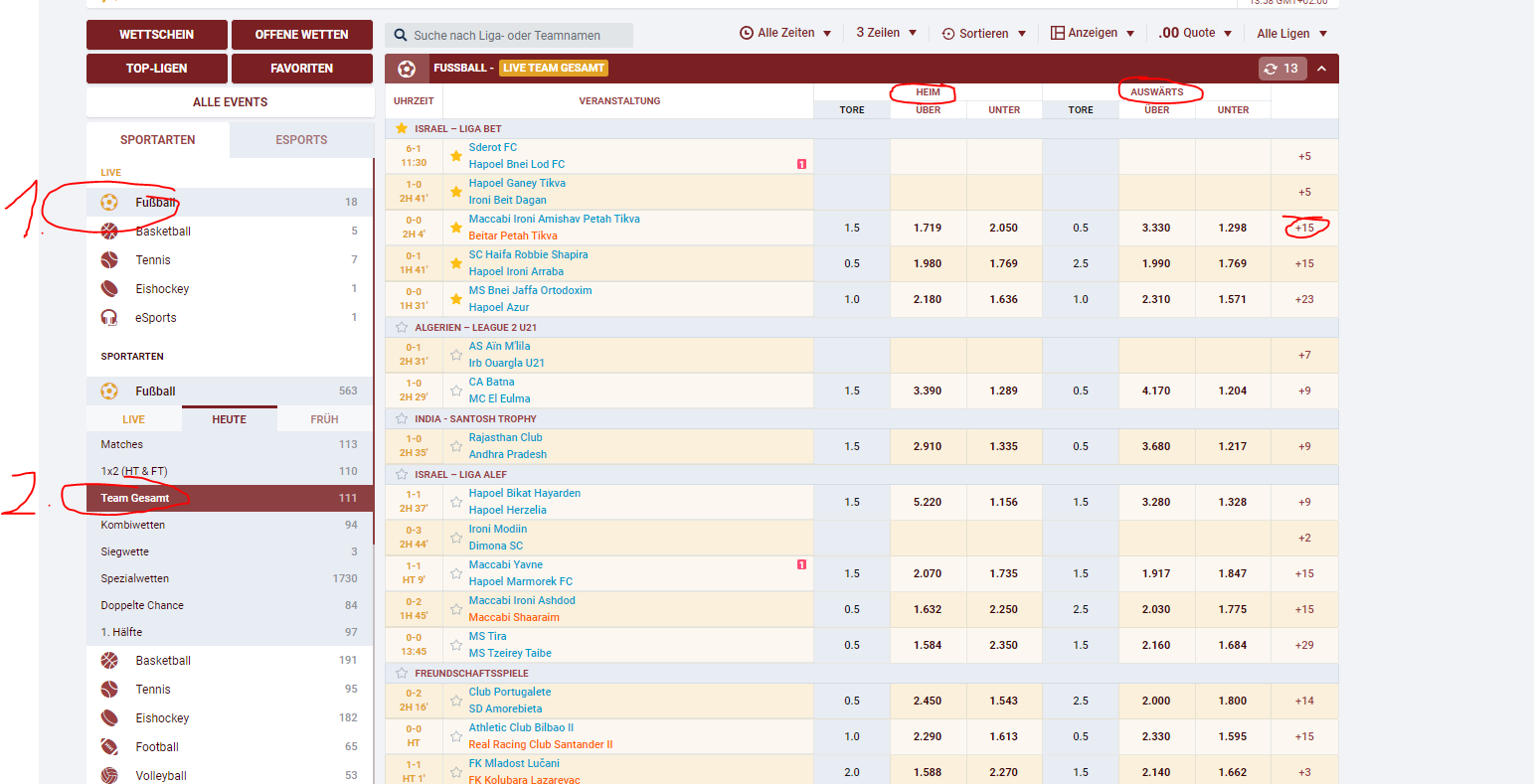Select home over odds 5.220 Hapoel Bikat Hayarden
Screen dimensions: 1534x784
pos(928,502)
